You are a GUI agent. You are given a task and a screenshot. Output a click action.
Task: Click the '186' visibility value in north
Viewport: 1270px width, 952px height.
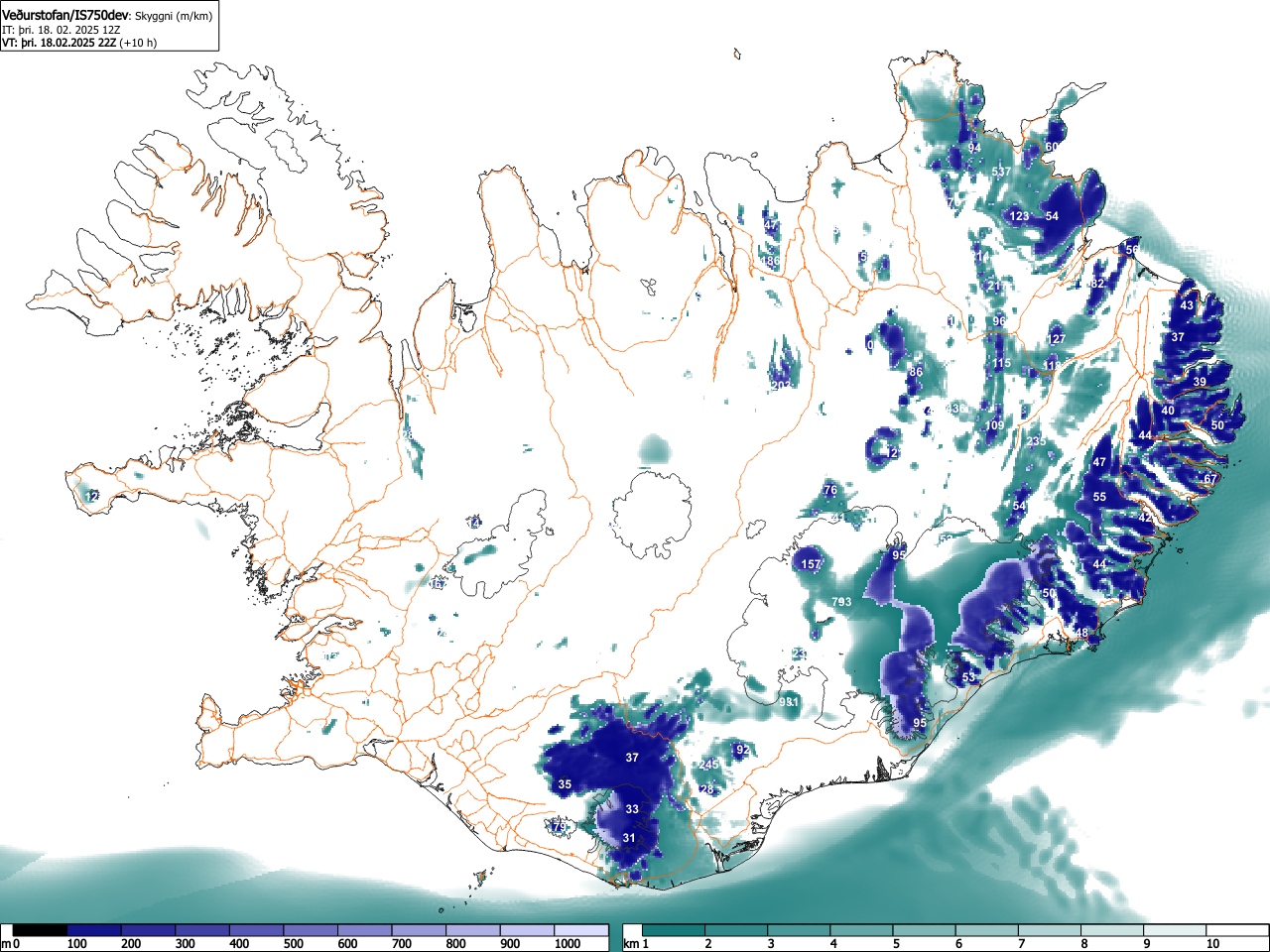click(x=770, y=261)
